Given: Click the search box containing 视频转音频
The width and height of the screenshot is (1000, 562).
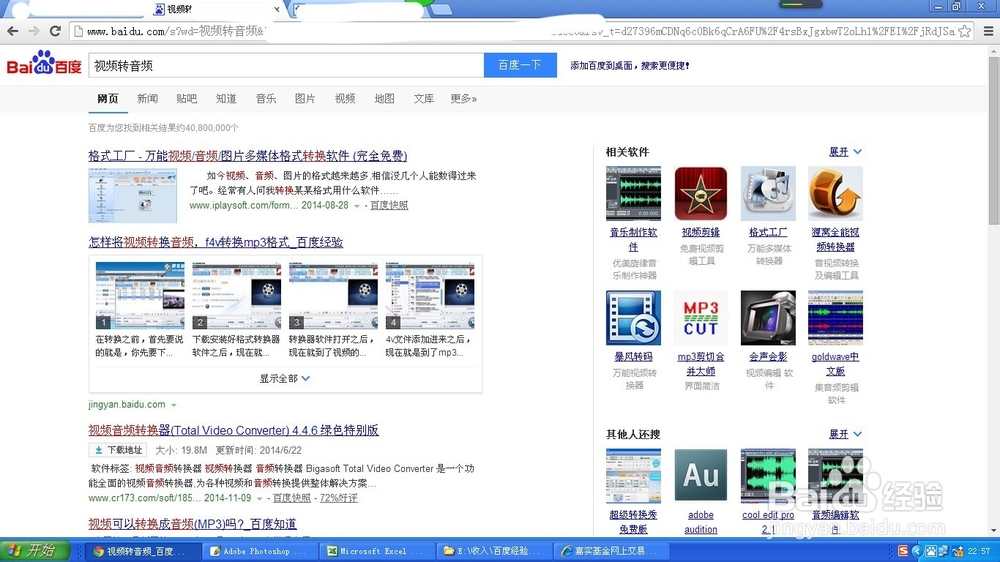Looking at the screenshot, I should tap(286, 65).
